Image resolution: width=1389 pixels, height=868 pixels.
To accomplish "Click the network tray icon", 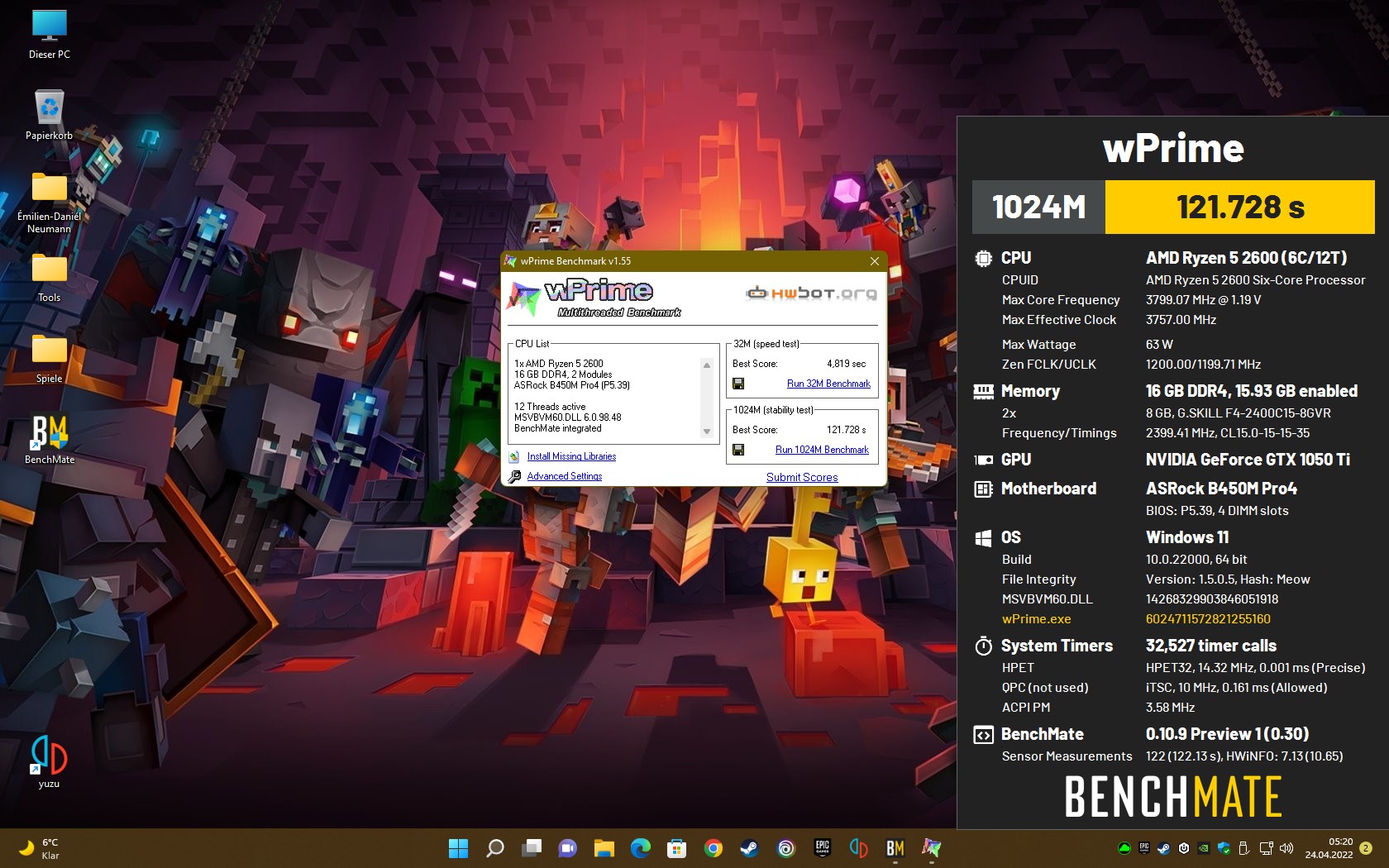I will 1266,848.
